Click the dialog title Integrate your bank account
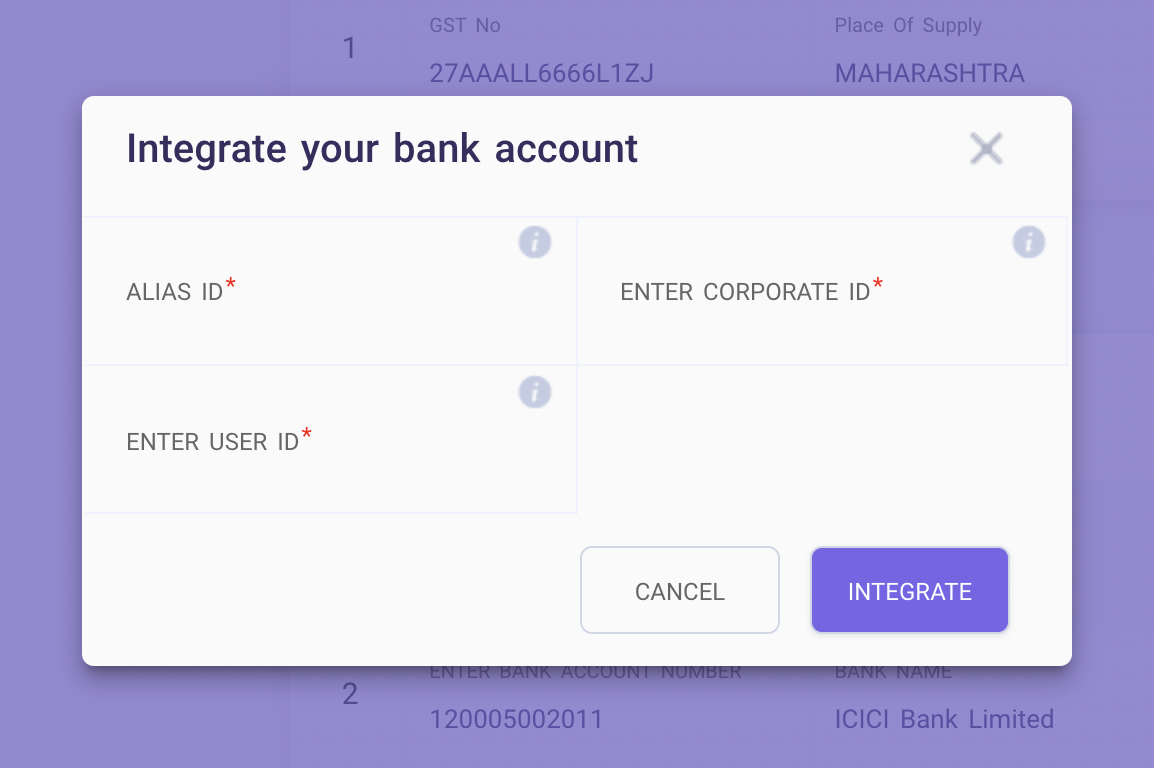 (x=382, y=148)
